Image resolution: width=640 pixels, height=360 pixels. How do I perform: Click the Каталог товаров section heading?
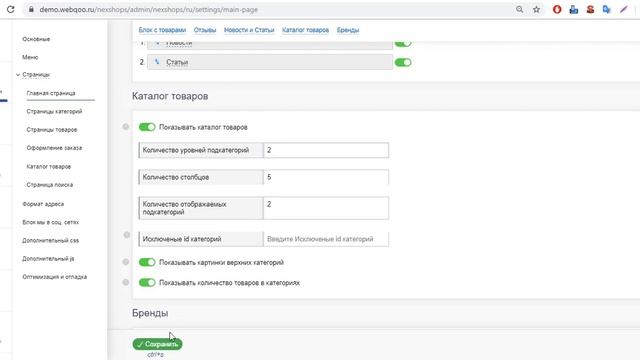click(170, 96)
